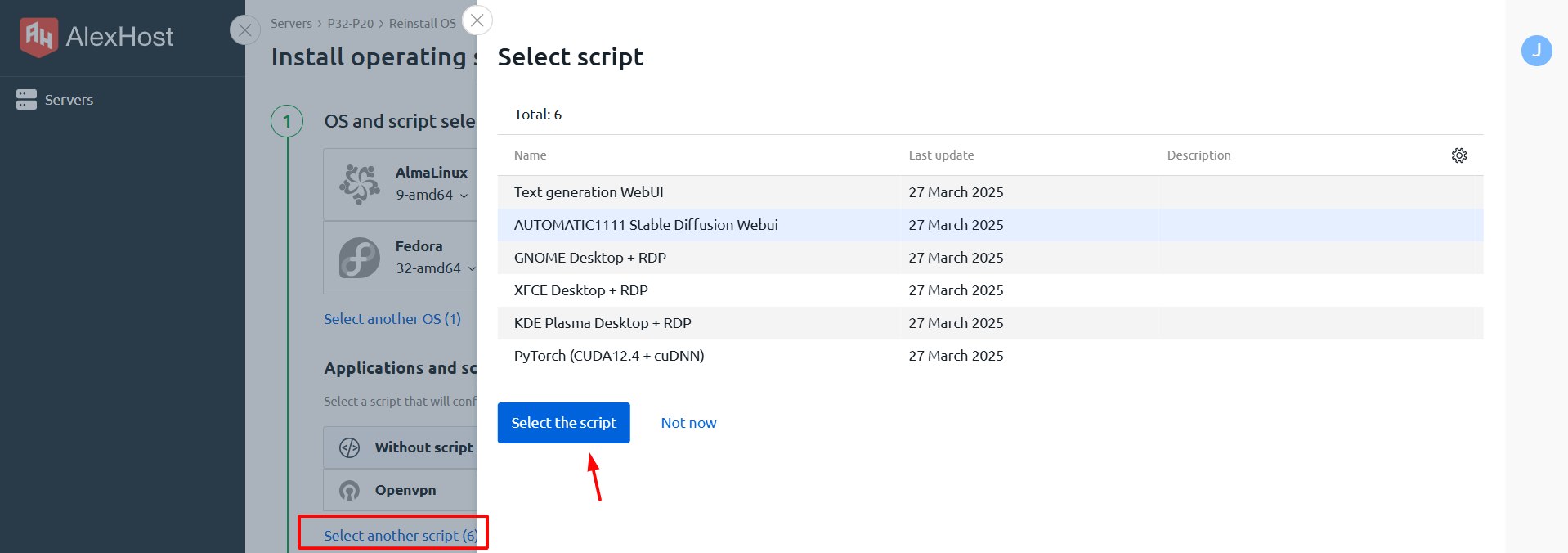Click the AlmaLinux OS name
Viewport: 1568px width, 553px height.
pos(432,173)
